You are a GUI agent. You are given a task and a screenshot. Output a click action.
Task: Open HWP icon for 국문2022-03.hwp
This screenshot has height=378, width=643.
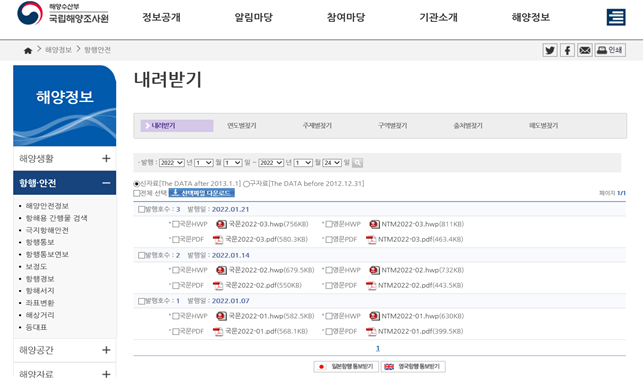[x=221, y=224]
